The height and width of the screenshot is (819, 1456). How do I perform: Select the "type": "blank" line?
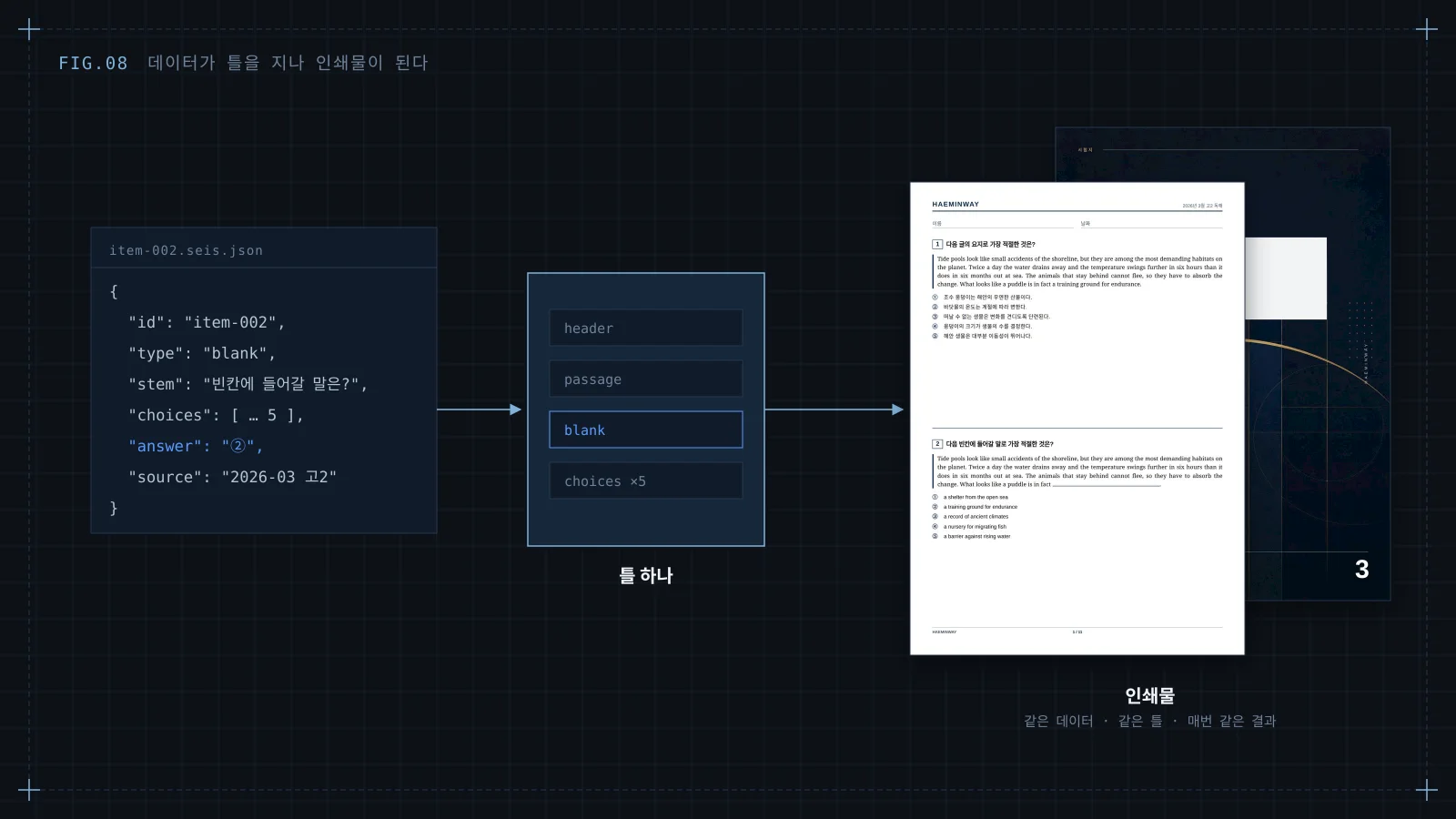click(202, 353)
